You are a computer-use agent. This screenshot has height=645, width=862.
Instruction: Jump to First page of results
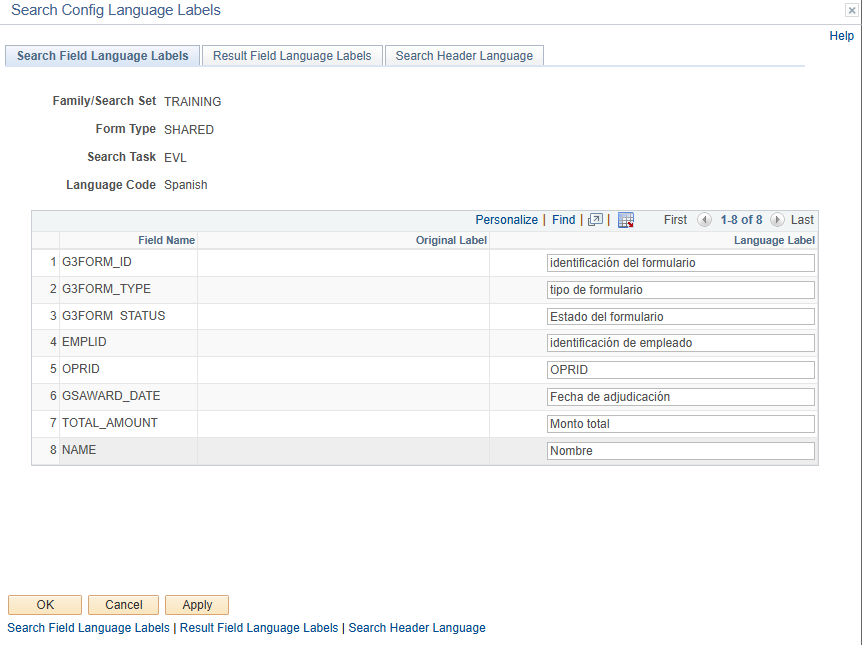tap(675, 219)
